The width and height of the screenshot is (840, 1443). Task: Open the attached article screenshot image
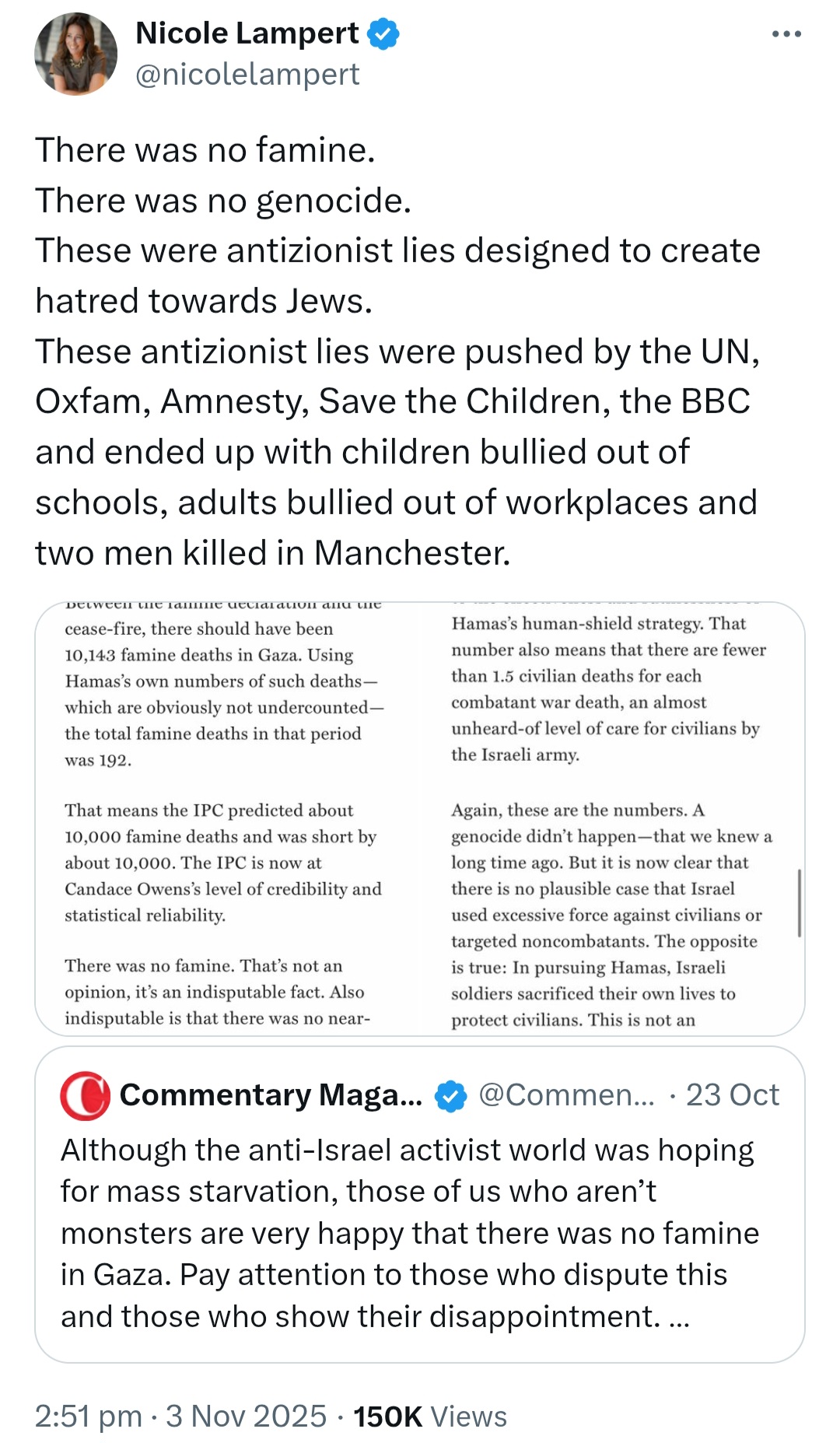(x=420, y=818)
